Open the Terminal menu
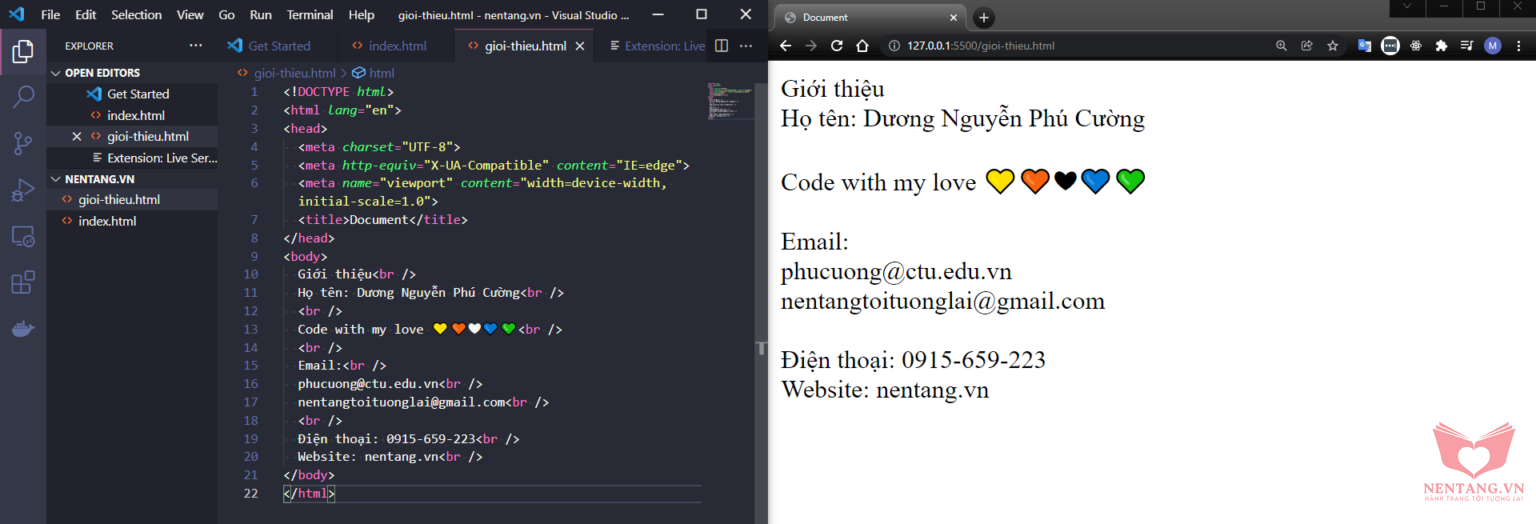1536x524 pixels. [310, 15]
